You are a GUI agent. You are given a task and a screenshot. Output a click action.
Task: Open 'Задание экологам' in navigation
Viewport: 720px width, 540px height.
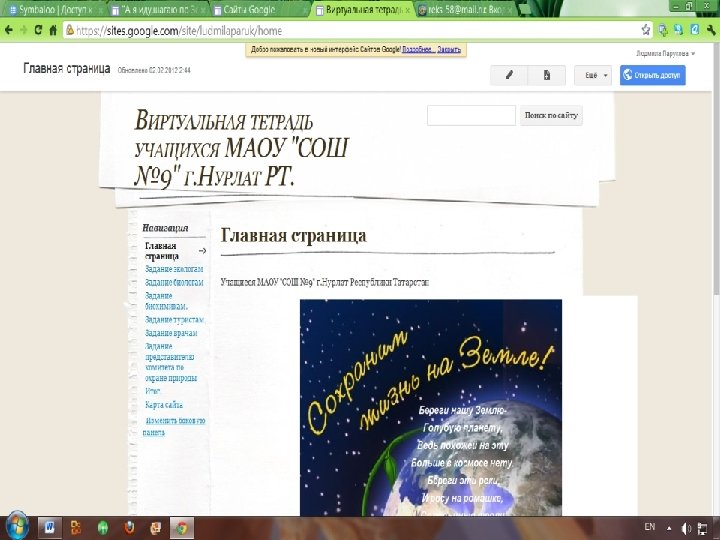(x=174, y=269)
